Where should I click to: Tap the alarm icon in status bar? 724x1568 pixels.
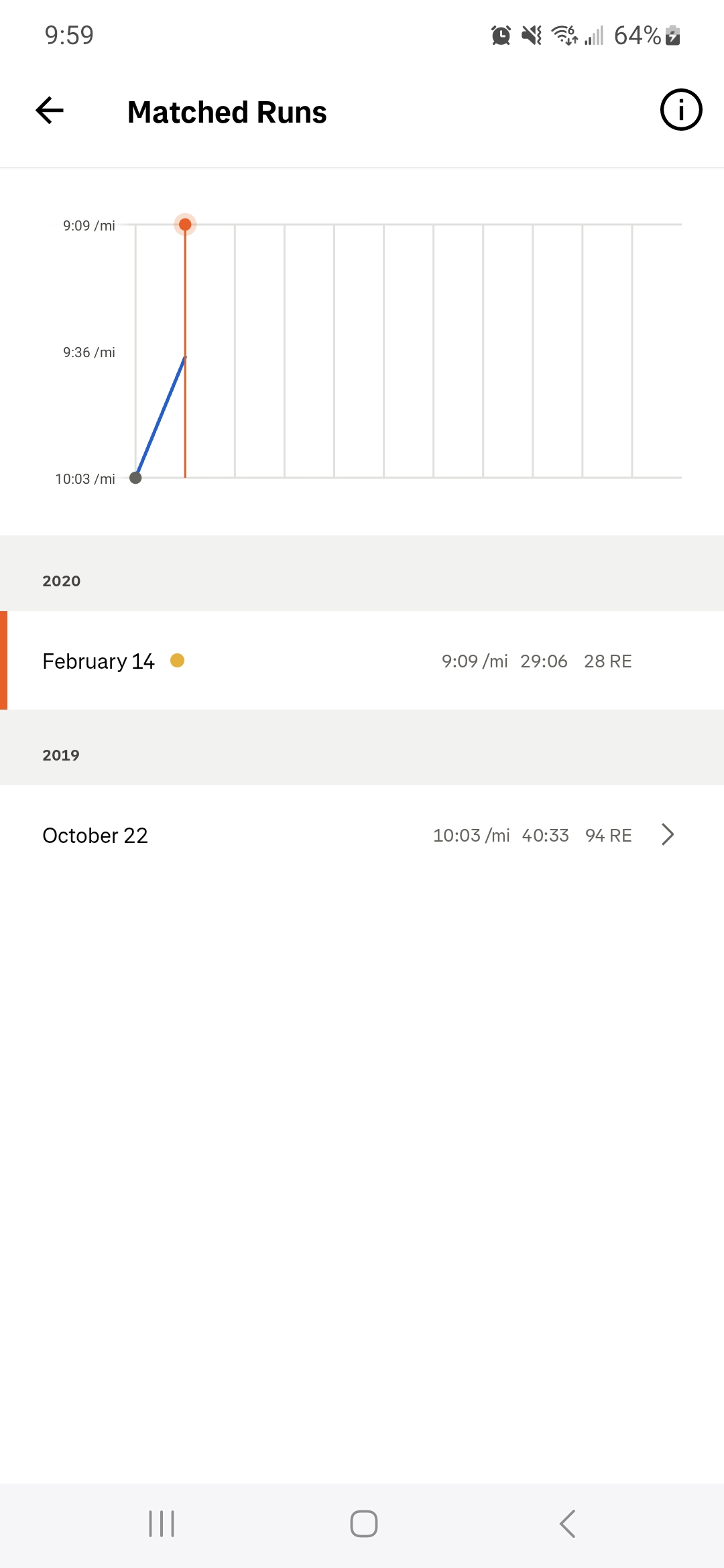(501, 35)
